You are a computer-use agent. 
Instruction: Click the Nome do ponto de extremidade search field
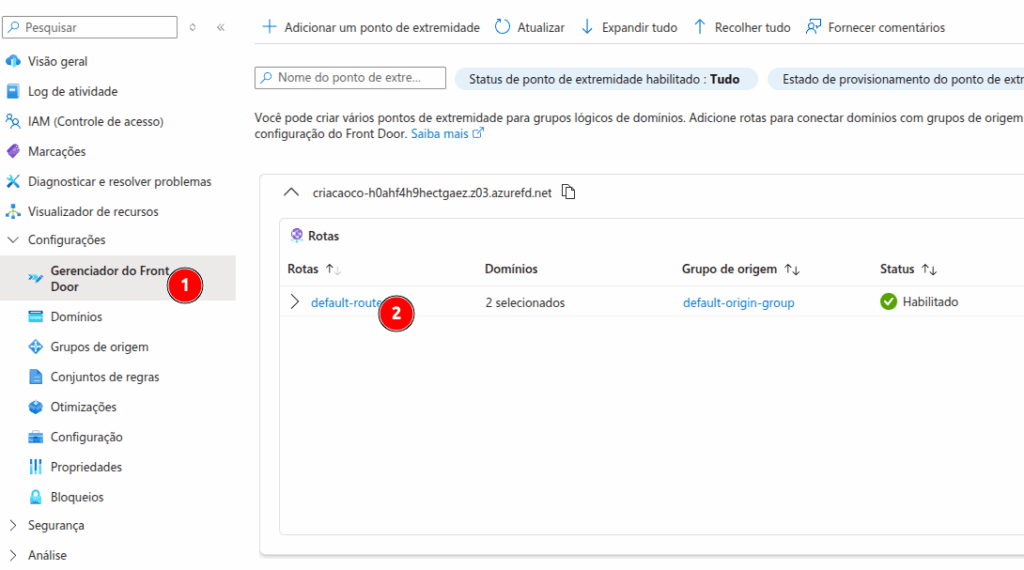(x=351, y=78)
